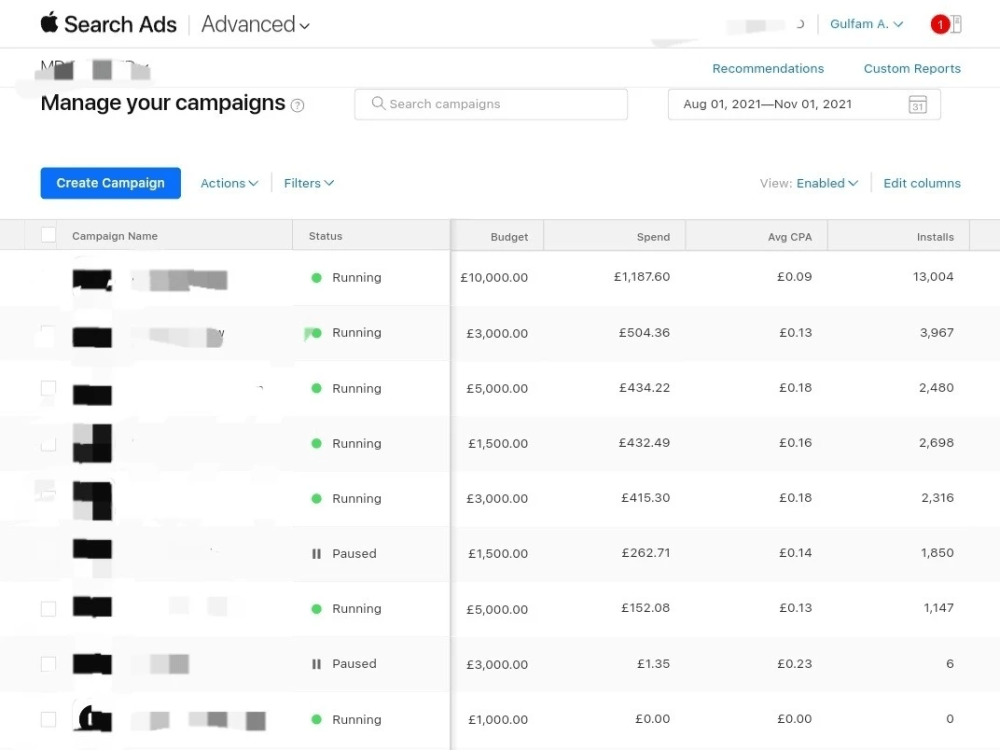Click the Create Campaign button
This screenshot has width=1000, height=750.
coord(110,183)
